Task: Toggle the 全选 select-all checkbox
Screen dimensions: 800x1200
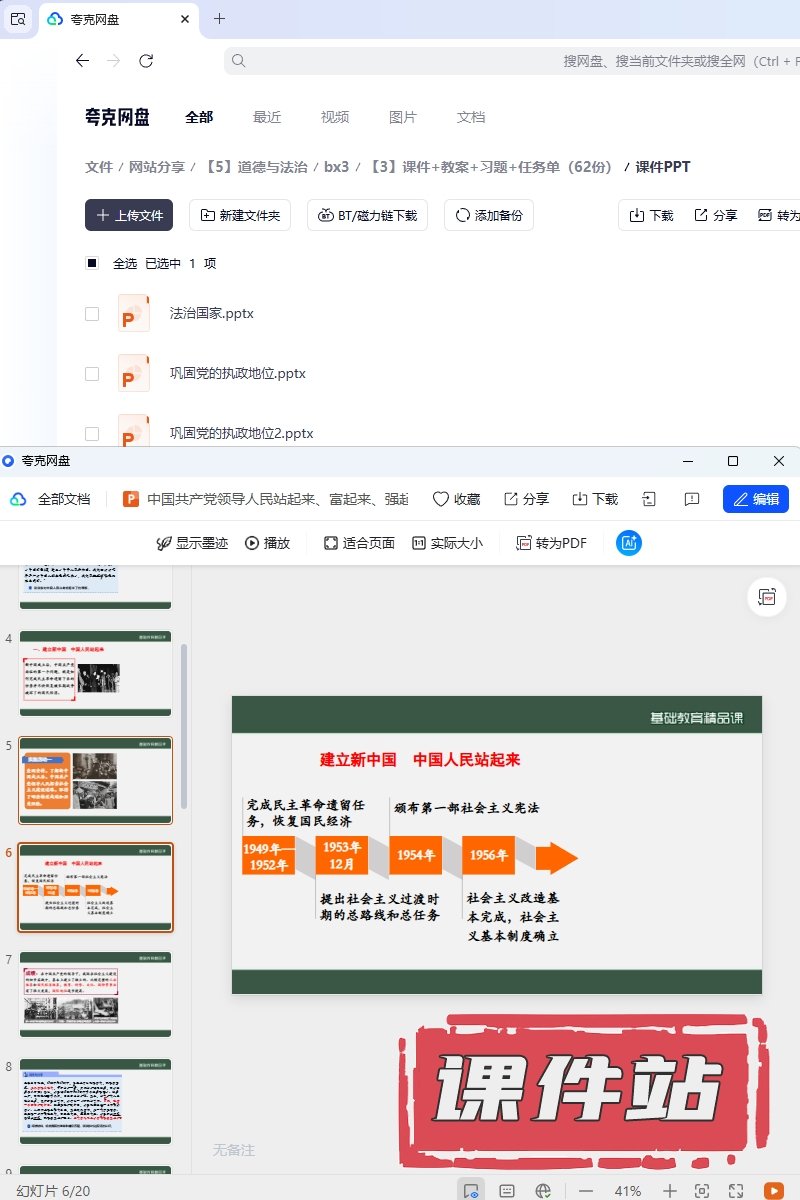Action: coord(92,264)
